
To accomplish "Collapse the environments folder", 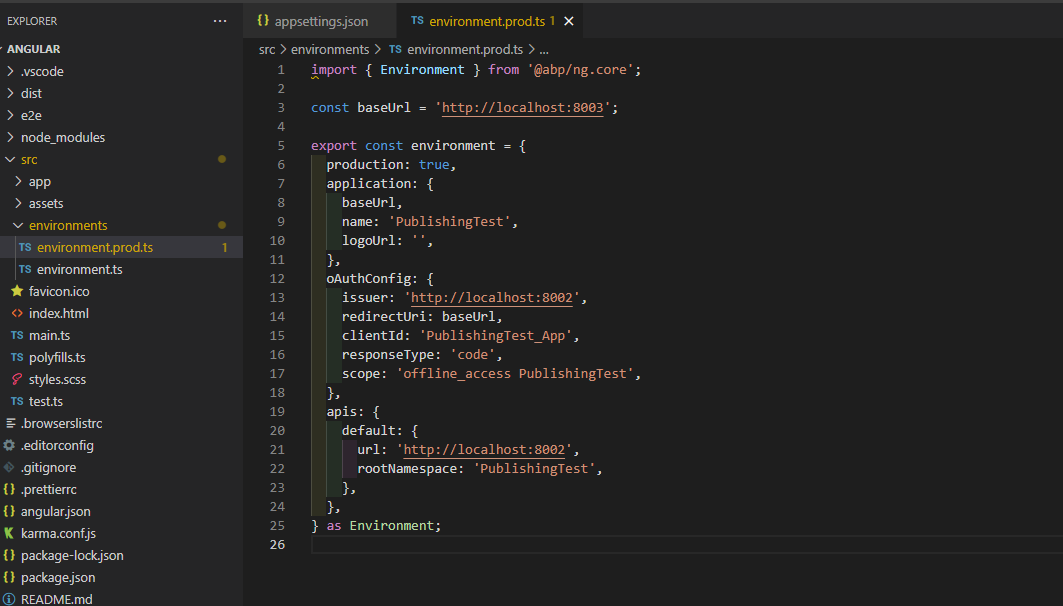I will [68, 226].
